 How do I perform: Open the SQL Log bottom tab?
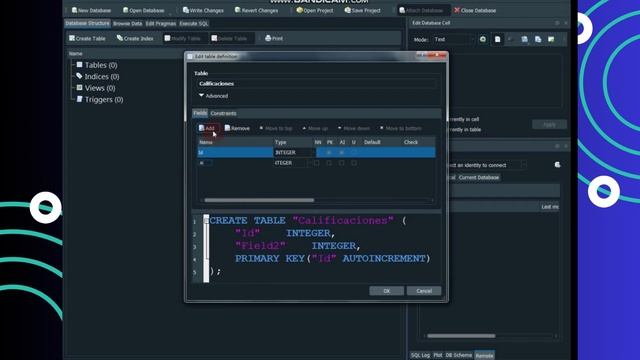click(420, 355)
